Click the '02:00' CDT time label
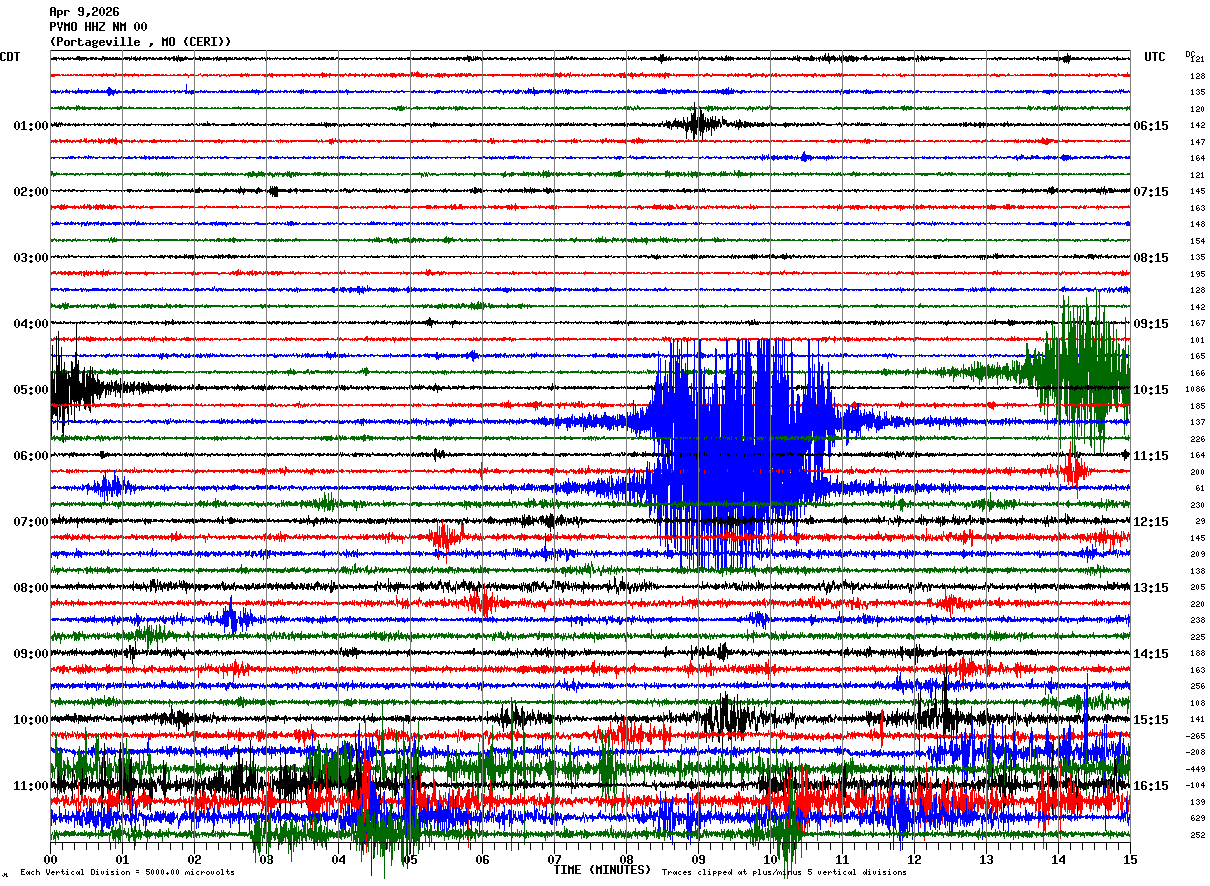Image resolution: width=1210 pixels, height=886 pixels. pos(31,192)
